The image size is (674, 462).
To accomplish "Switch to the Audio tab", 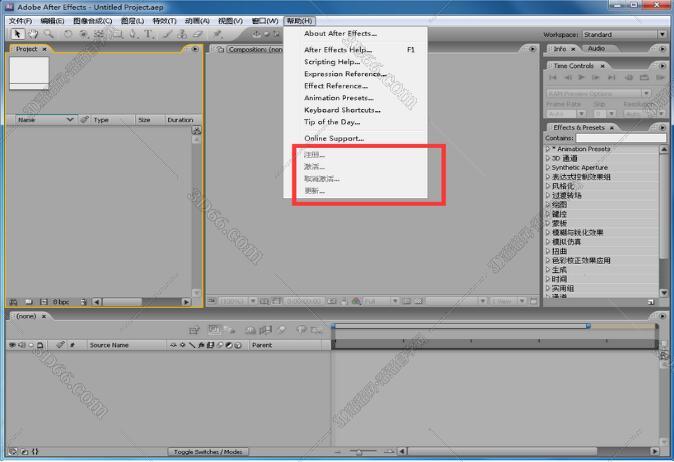I will coord(596,49).
